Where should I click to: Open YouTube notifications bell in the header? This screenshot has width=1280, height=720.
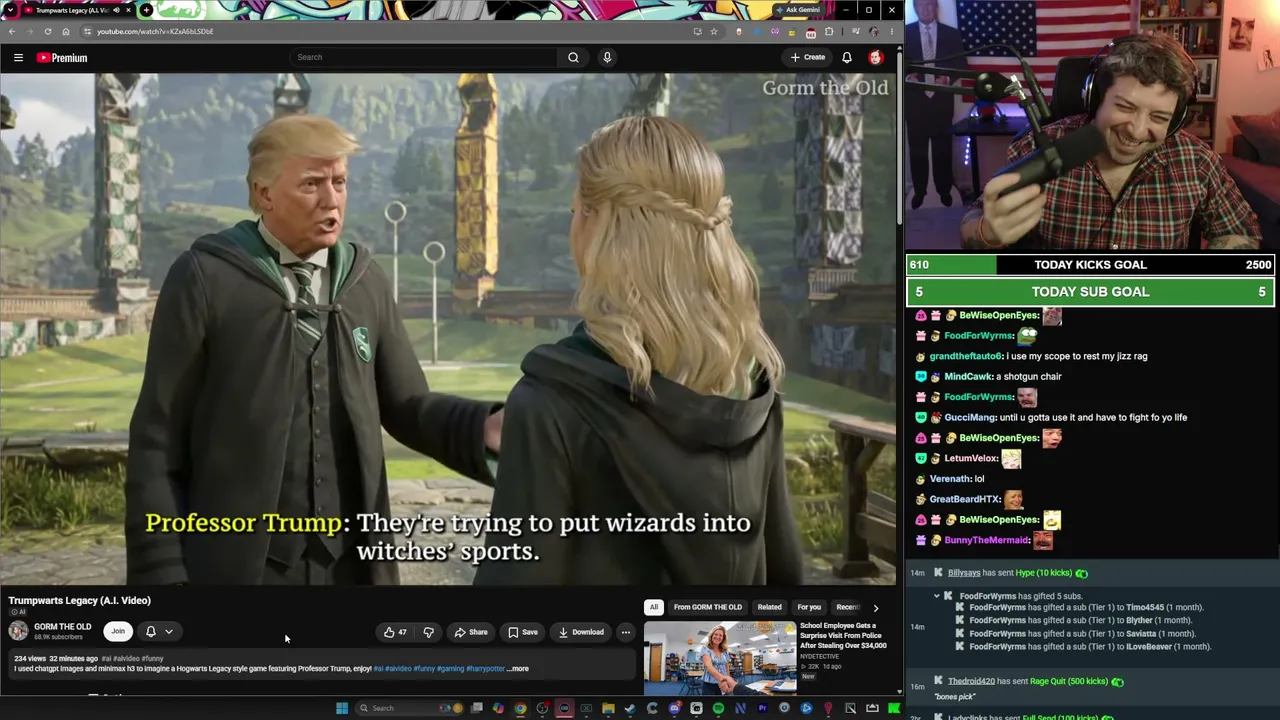point(847,58)
